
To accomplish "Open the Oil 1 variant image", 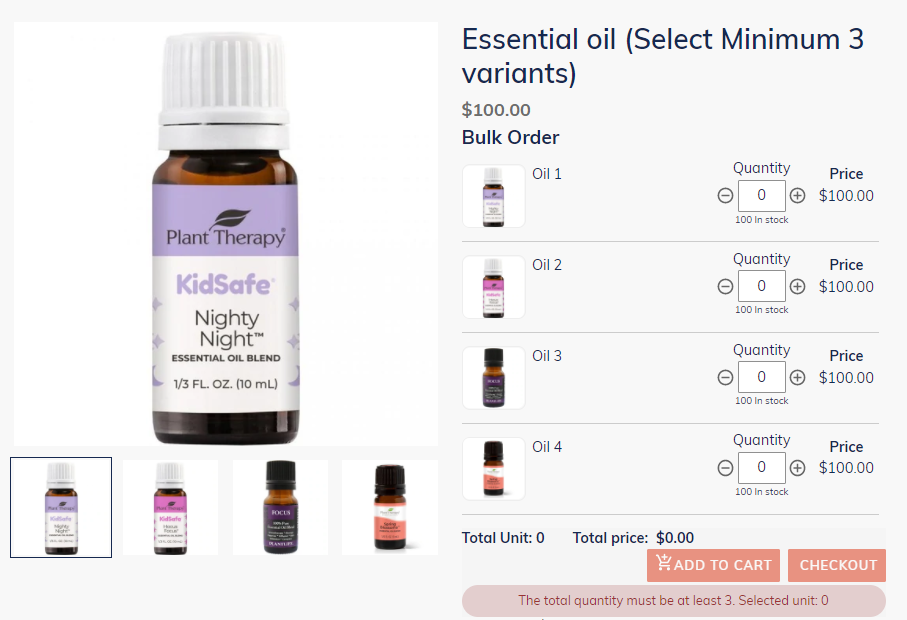I will click(x=493, y=196).
